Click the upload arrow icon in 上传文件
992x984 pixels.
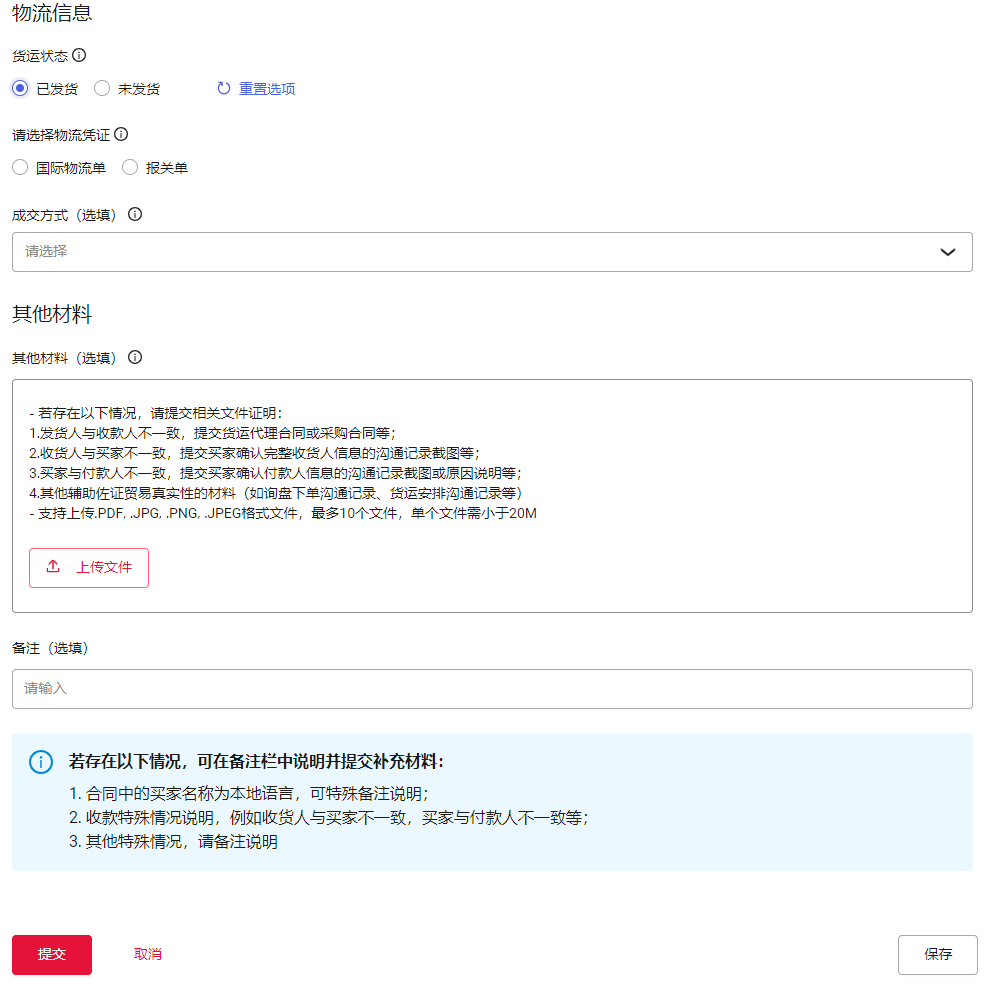point(54,567)
